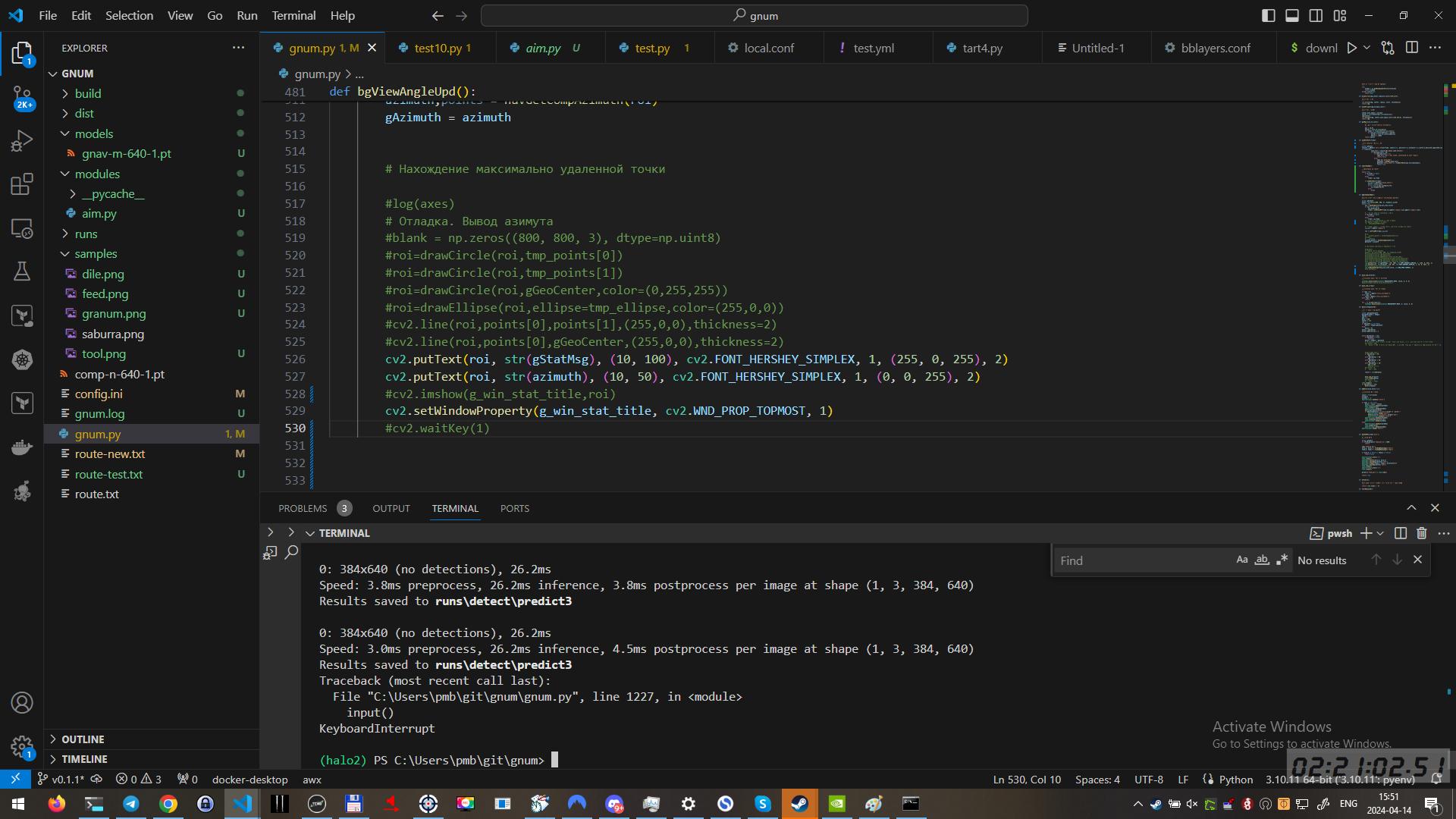Image resolution: width=1456 pixels, height=819 pixels.
Task: Kill terminal with trash icon
Action: (x=1422, y=533)
